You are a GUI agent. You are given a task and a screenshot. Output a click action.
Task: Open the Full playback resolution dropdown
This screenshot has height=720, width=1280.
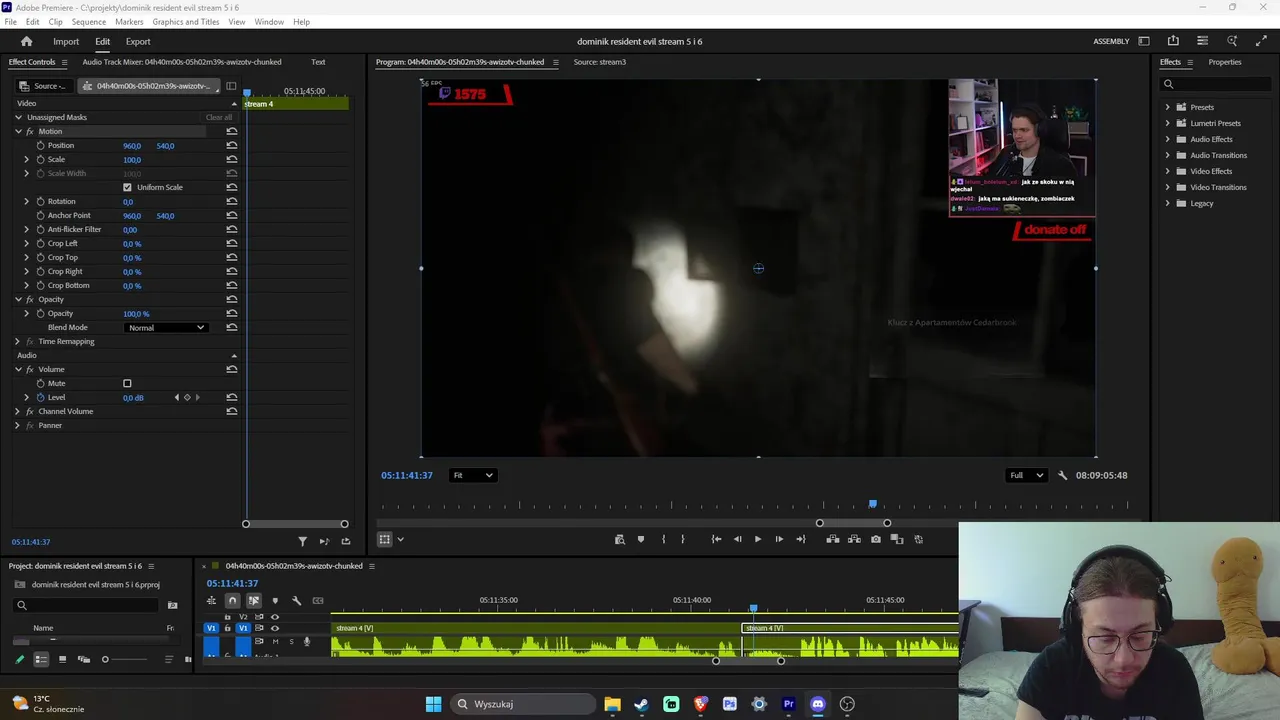coord(1026,475)
